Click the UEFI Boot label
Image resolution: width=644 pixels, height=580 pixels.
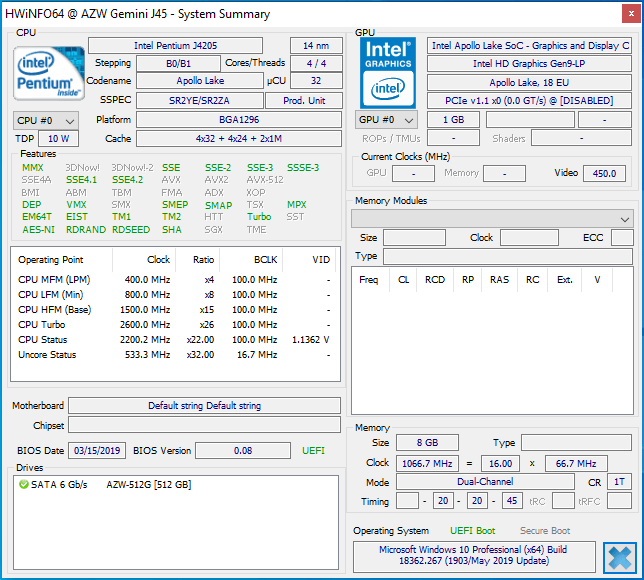coord(472,531)
